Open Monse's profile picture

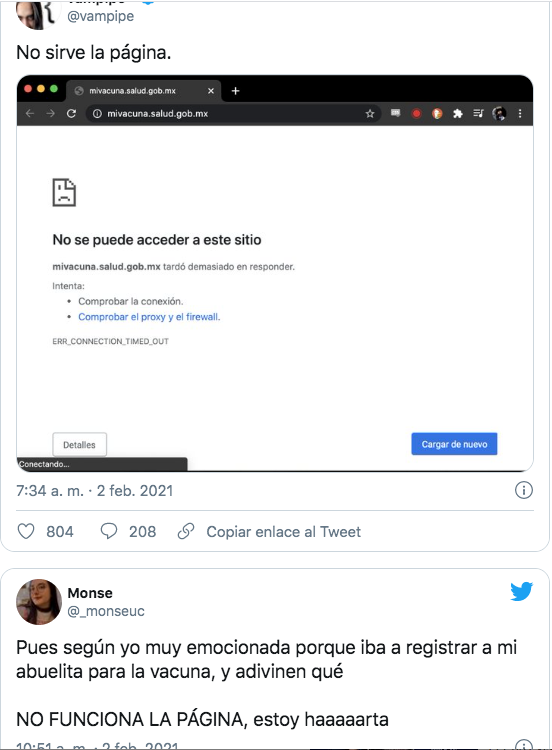coord(39,602)
